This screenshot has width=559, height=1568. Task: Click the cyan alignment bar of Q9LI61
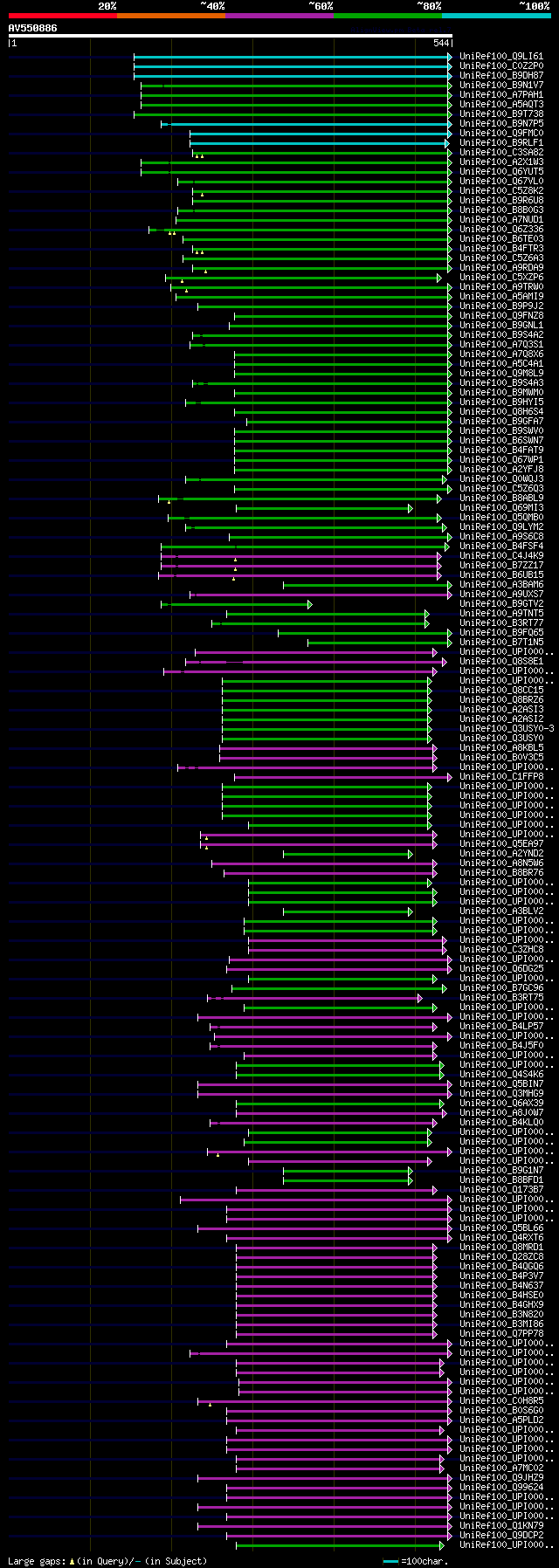[x=293, y=57]
